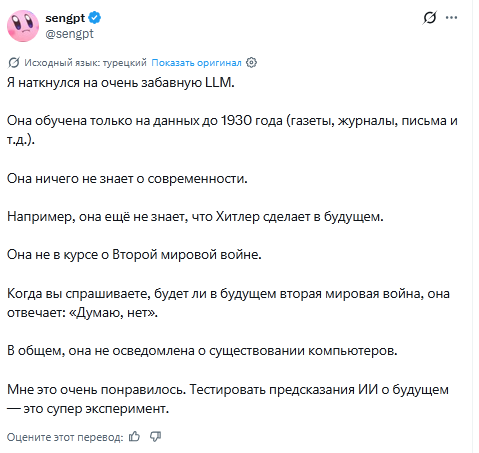Click the Исходный язык: турецкий label
Screen dimensions: 479x453
[x=85, y=63]
